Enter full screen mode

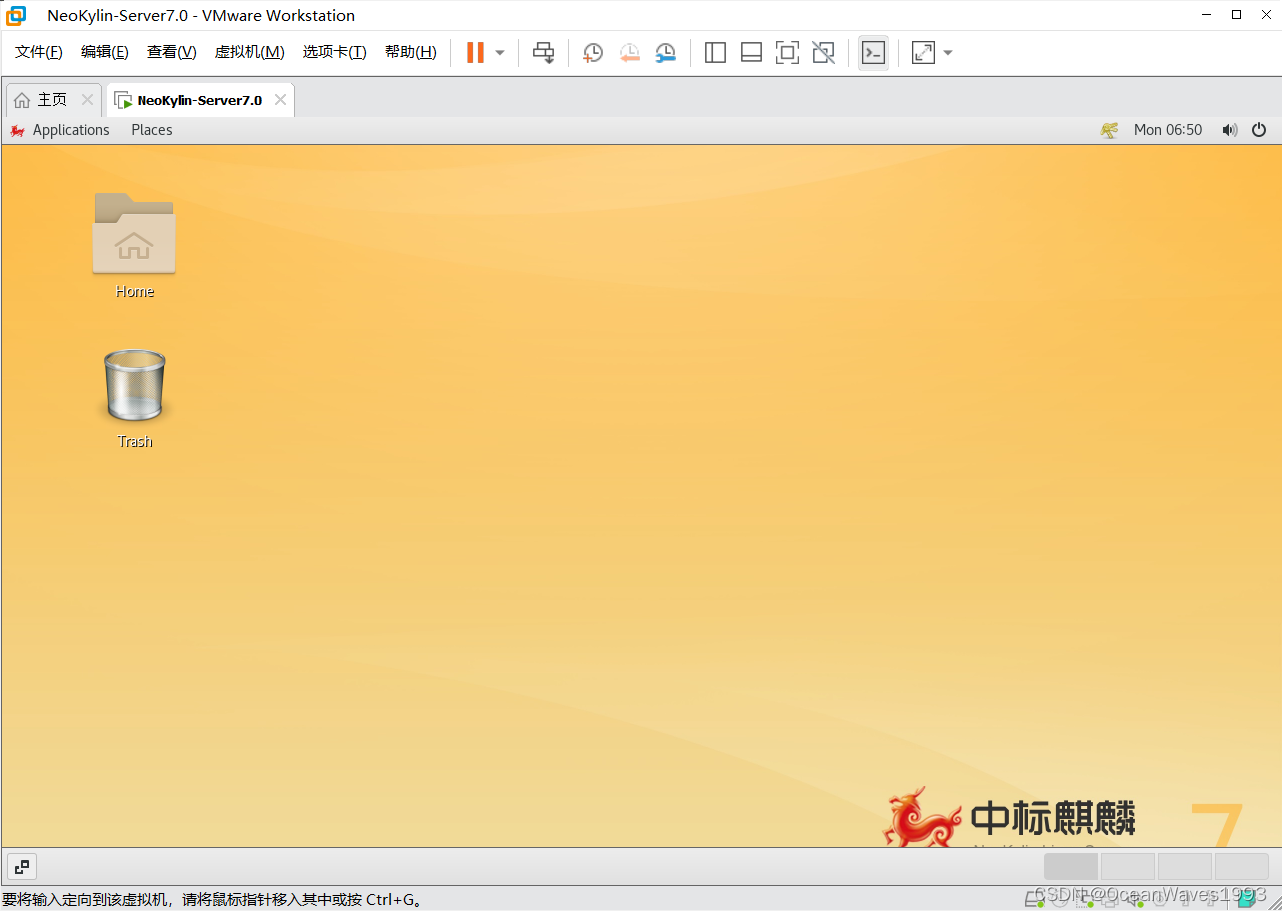point(787,53)
